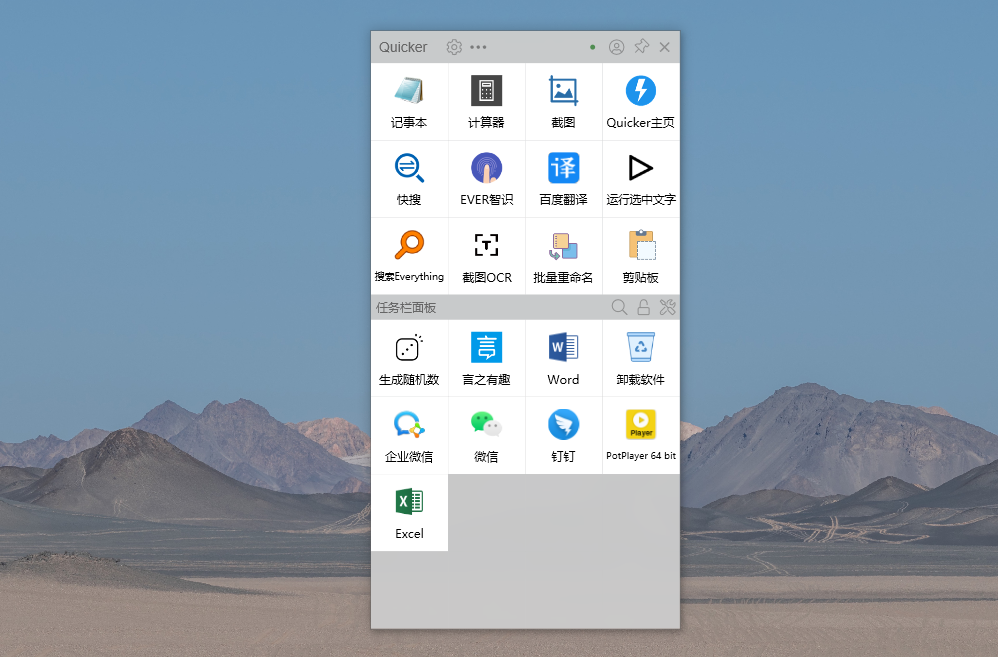Open 言之有趣 action
998x657 pixels.
coord(486,358)
